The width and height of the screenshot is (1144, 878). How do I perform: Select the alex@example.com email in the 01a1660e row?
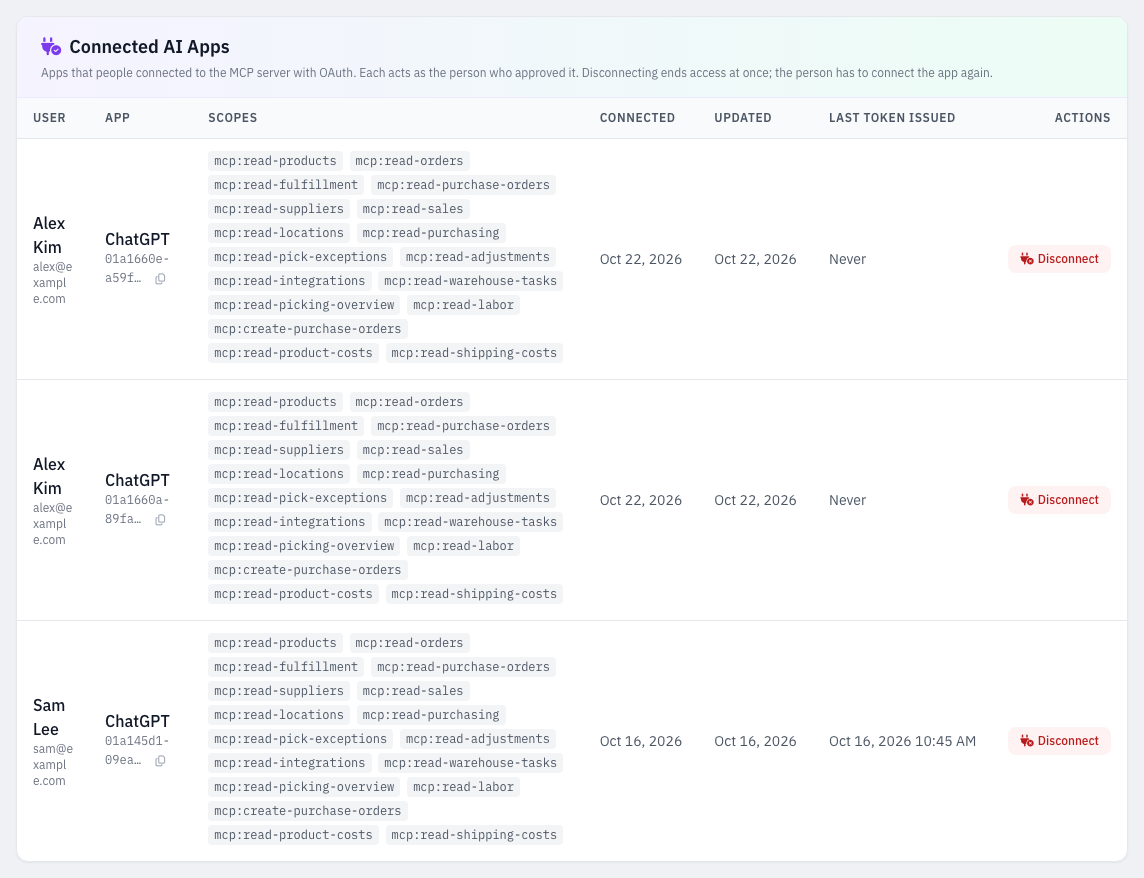click(53, 282)
